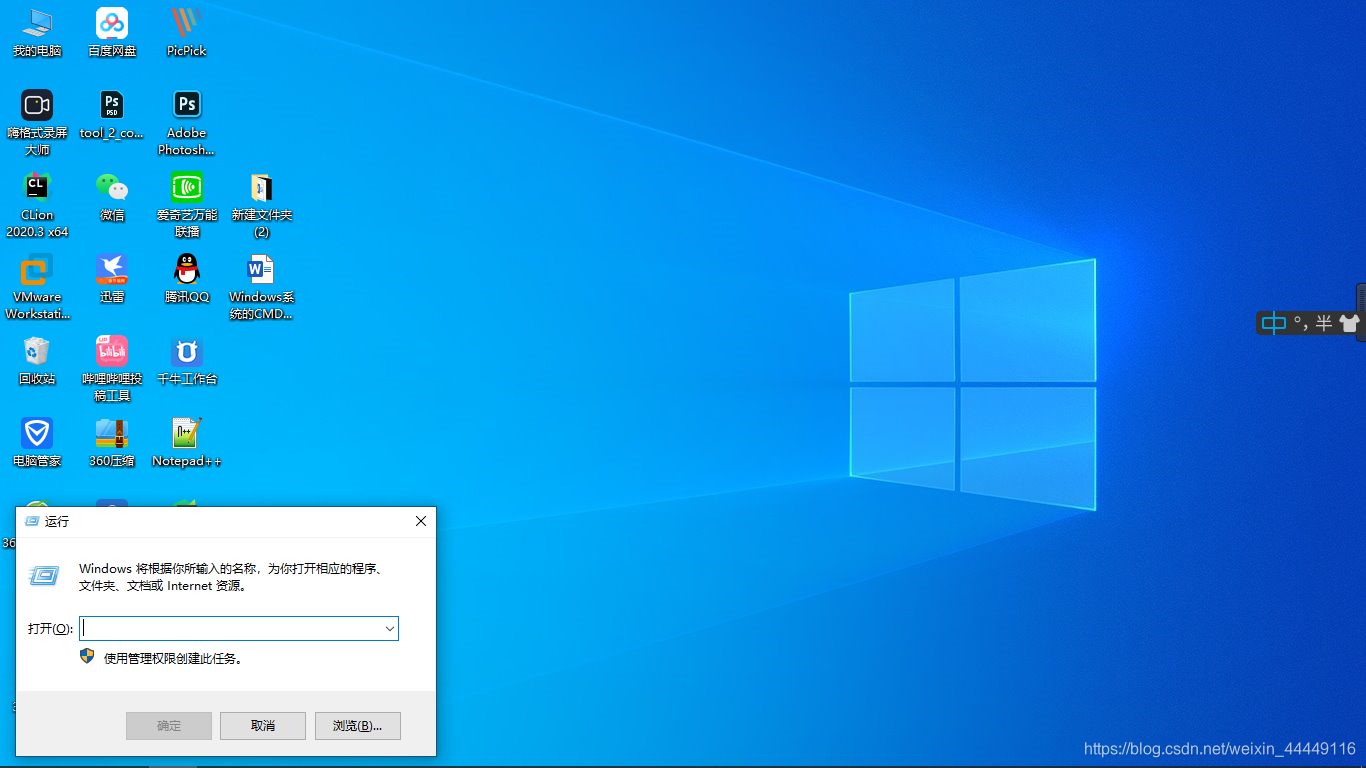This screenshot has width=1366, height=768.
Task: Close the 运行 dialog window
Action: [x=421, y=521]
